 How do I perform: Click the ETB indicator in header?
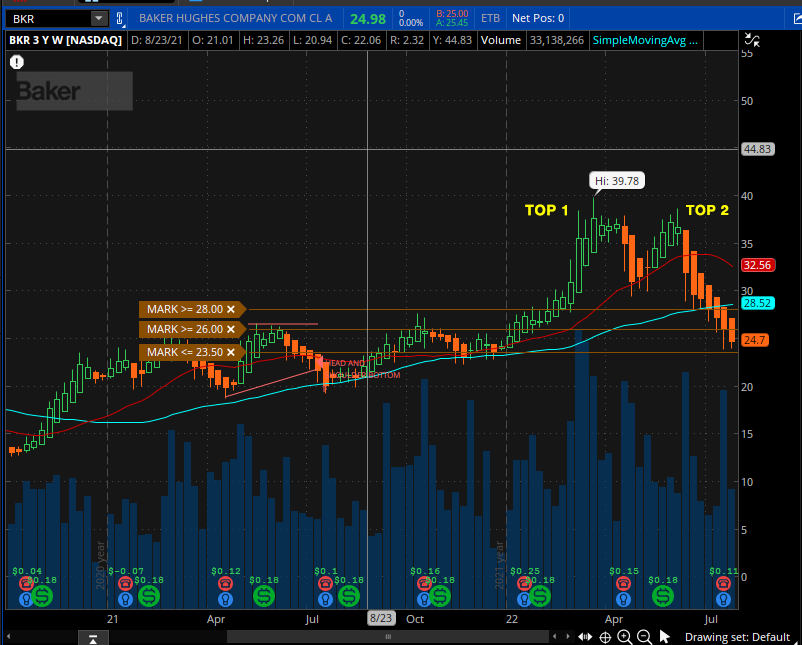pos(490,18)
